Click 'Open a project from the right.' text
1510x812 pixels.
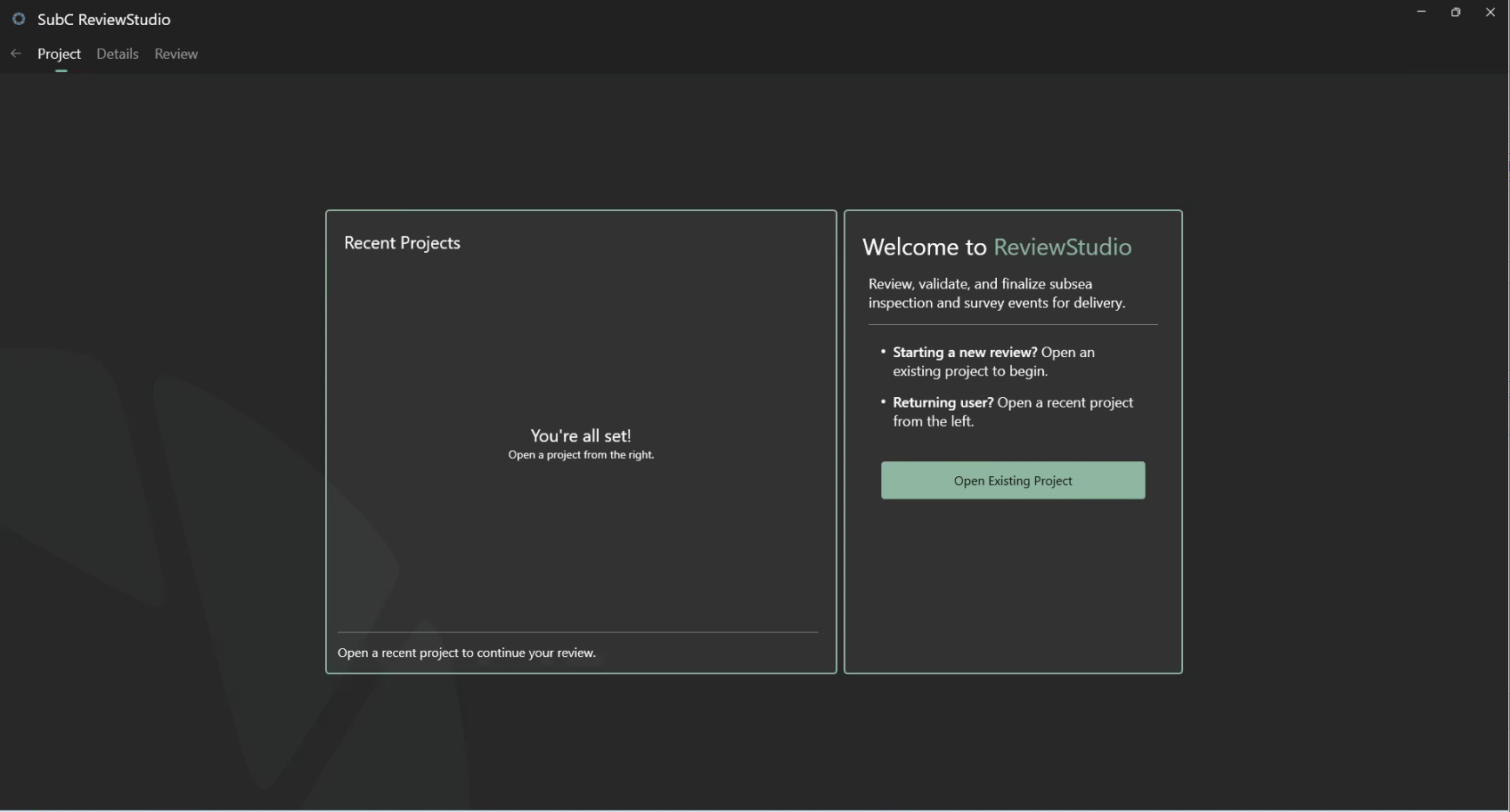tap(581, 455)
